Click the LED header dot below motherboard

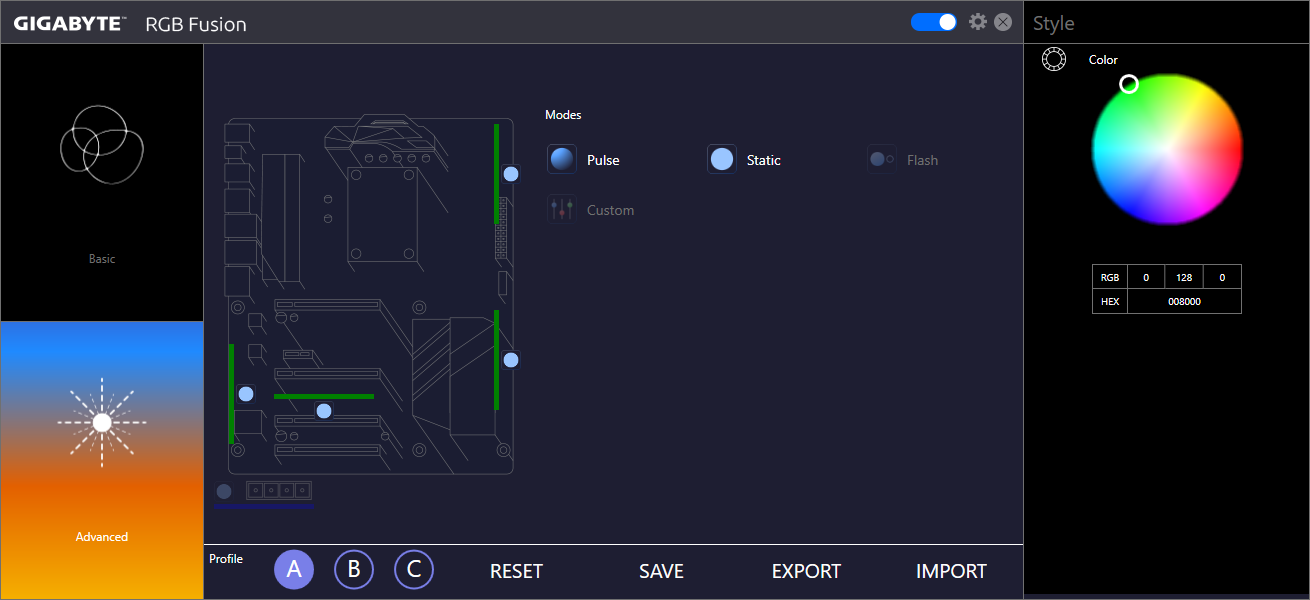tap(224, 491)
